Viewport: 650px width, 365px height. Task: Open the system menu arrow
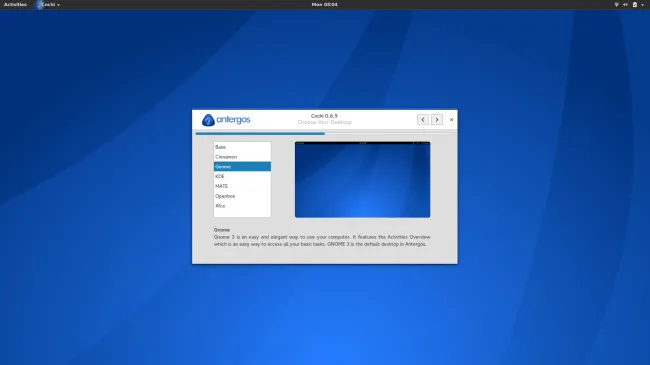pyautogui.click(x=643, y=5)
